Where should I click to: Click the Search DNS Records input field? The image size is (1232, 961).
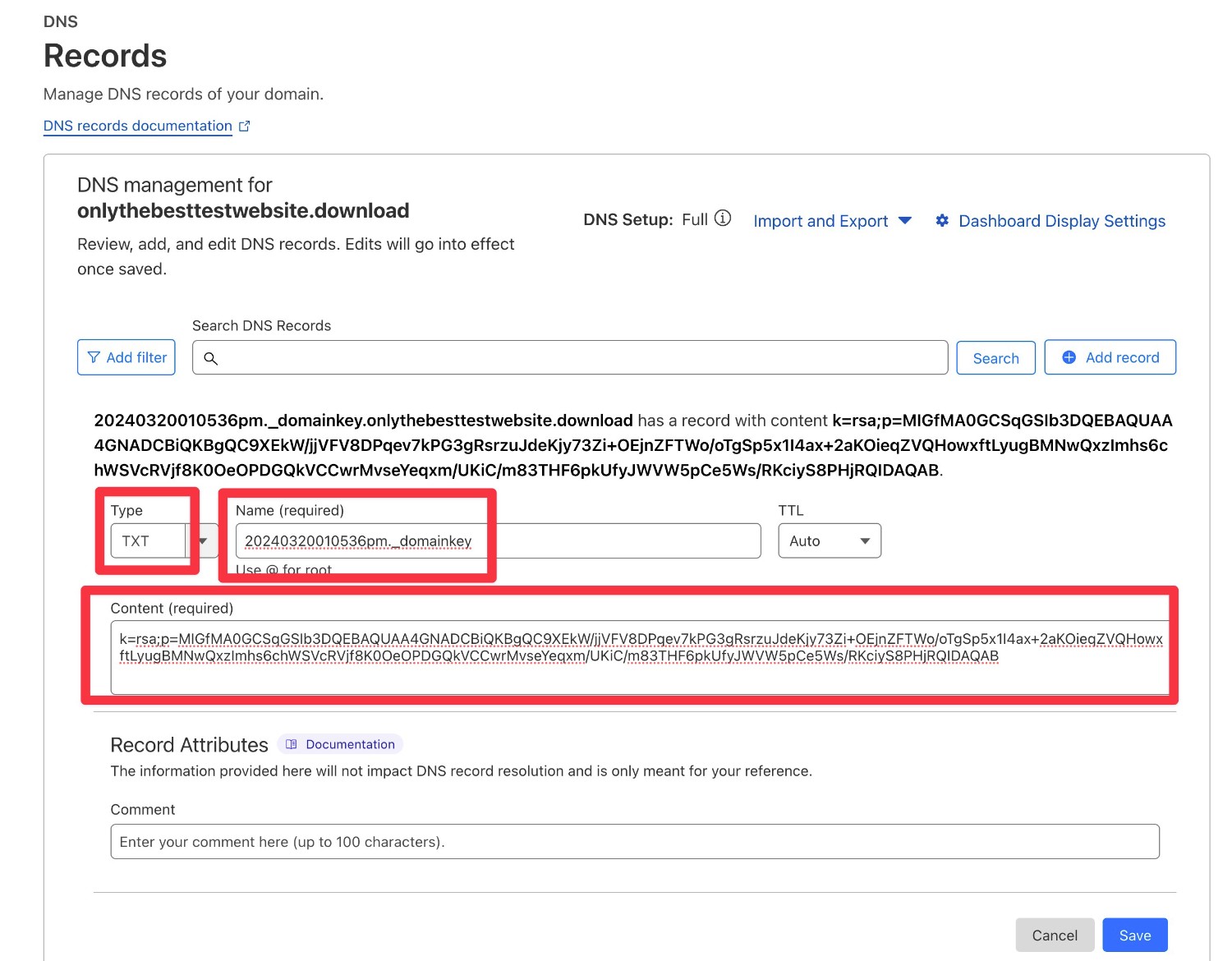[570, 357]
